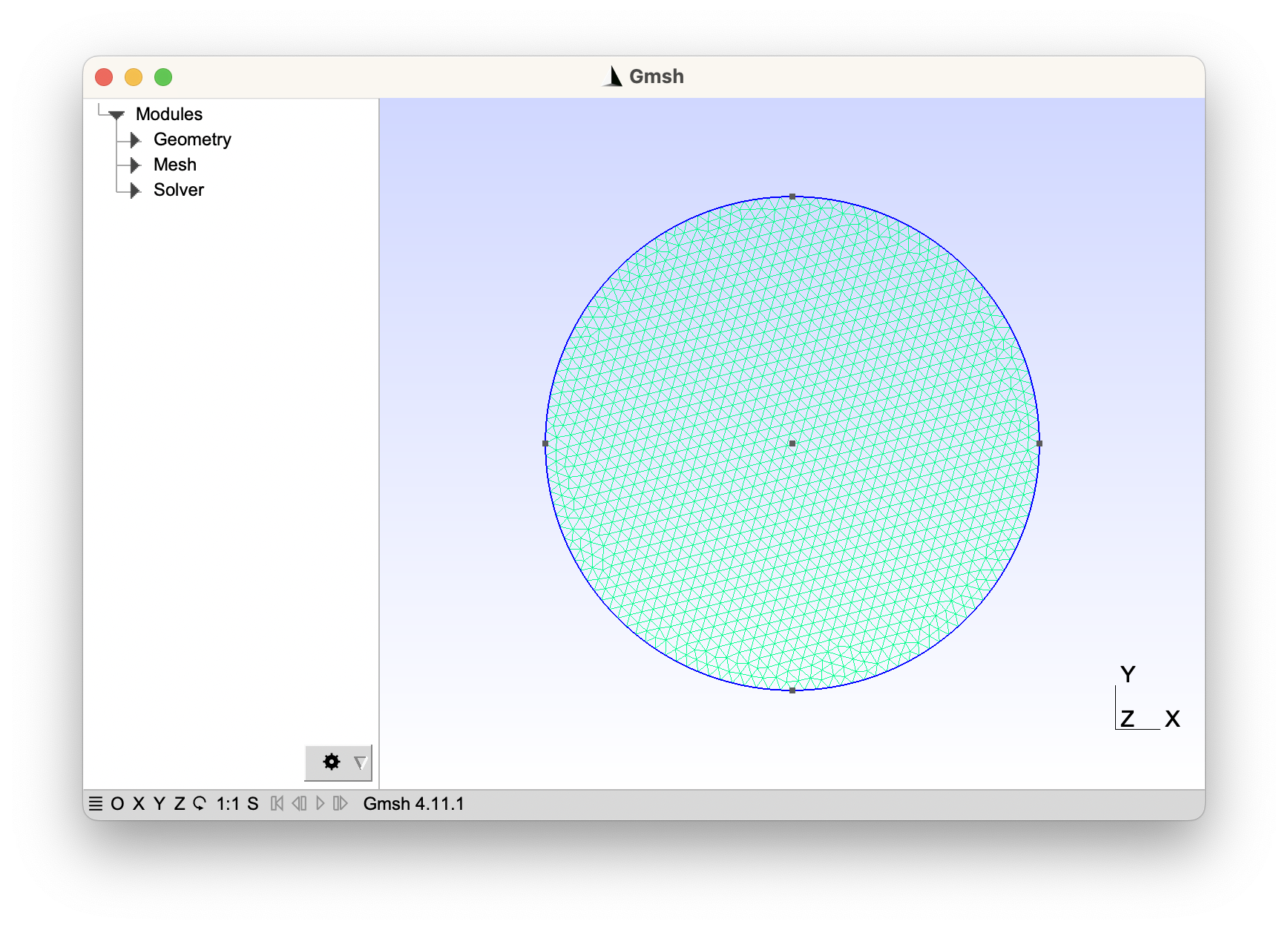Viewport: 1288px width, 930px height.
Task: Step forward one animation frame
Action: pos(341,804)
